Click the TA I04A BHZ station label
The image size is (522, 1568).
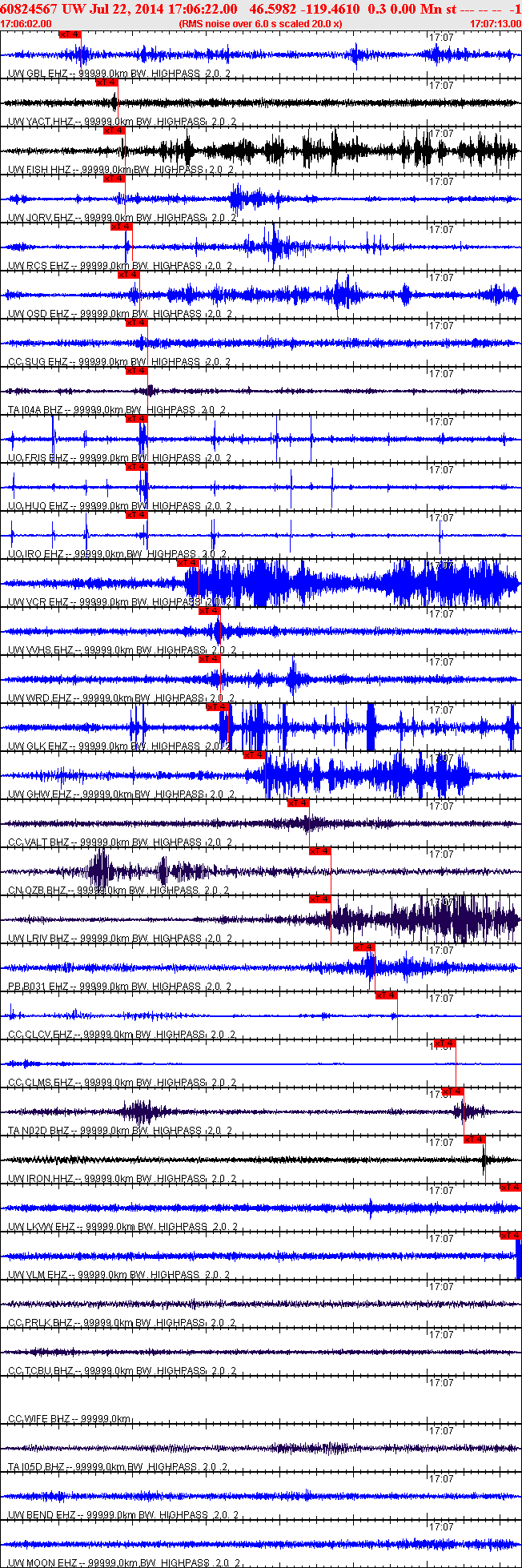coord(37,410)
